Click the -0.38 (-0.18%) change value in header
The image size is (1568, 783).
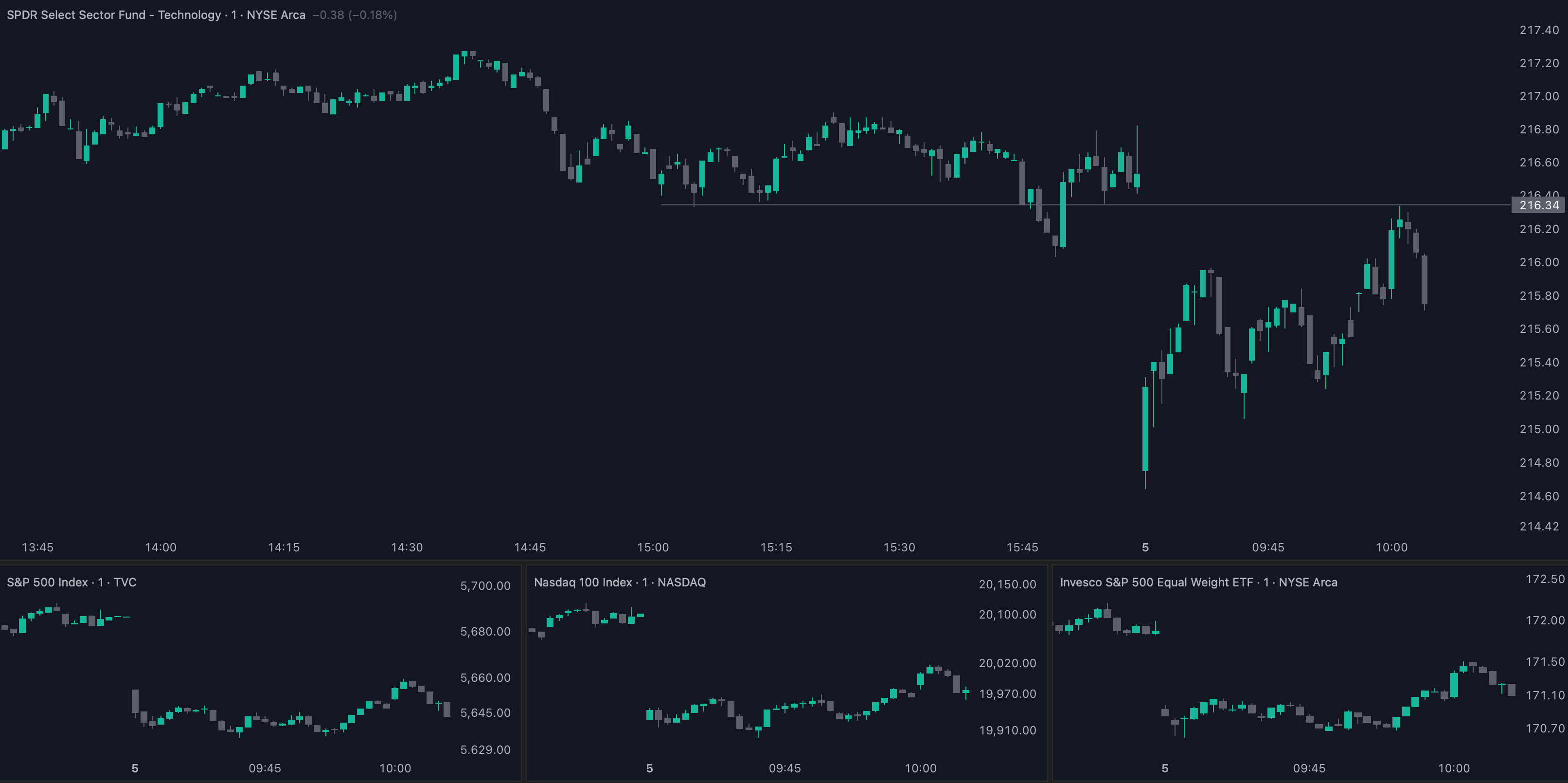tap(354, 15)
